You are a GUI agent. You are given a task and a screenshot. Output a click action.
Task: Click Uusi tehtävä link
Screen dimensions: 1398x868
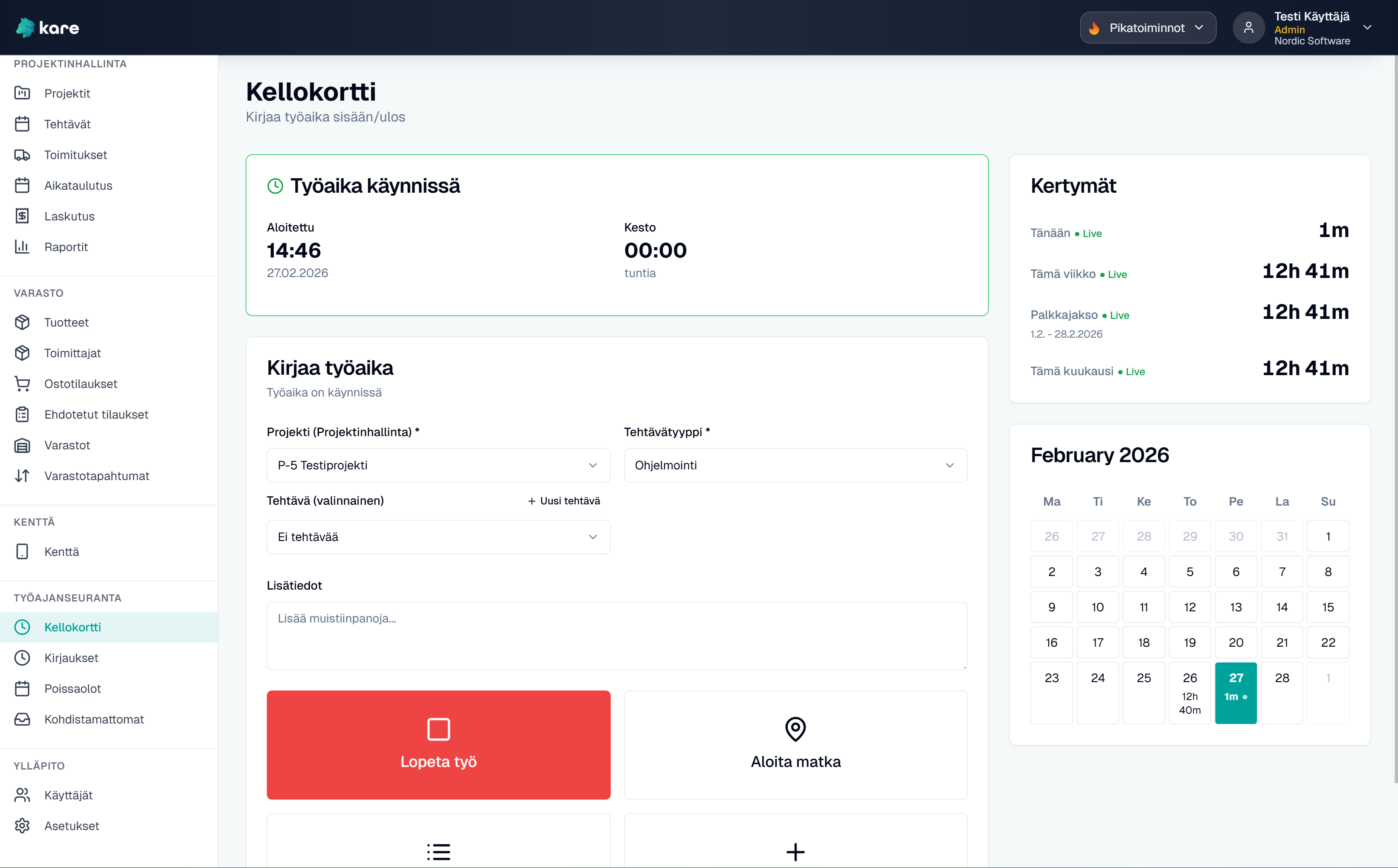click(564, 501)
